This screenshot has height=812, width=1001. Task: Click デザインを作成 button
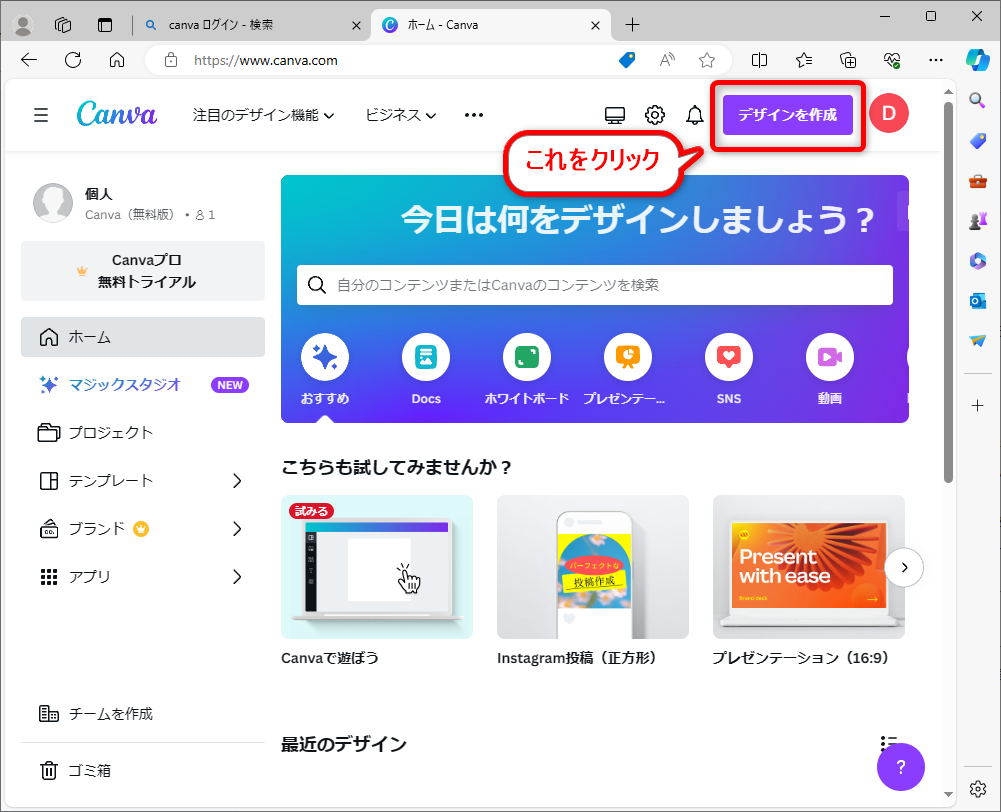[x=787, y=115]
